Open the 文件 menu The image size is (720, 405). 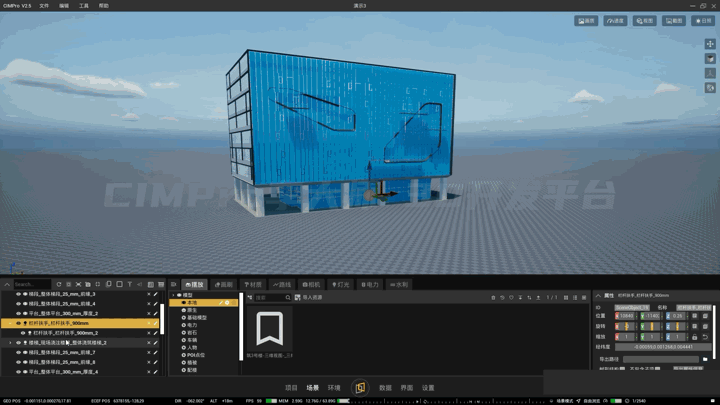[x=44, y=6]
